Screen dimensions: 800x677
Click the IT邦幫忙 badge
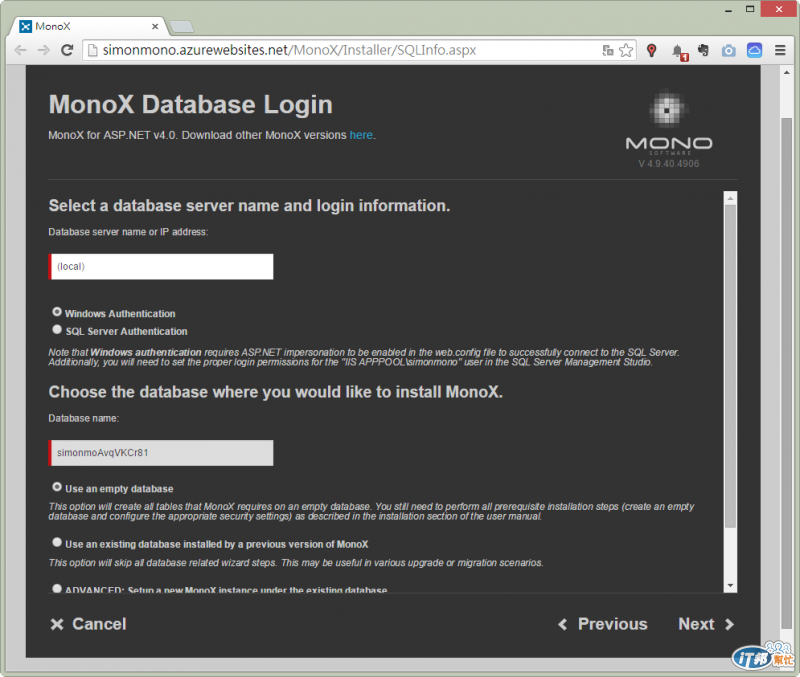(x=764, y=656)
